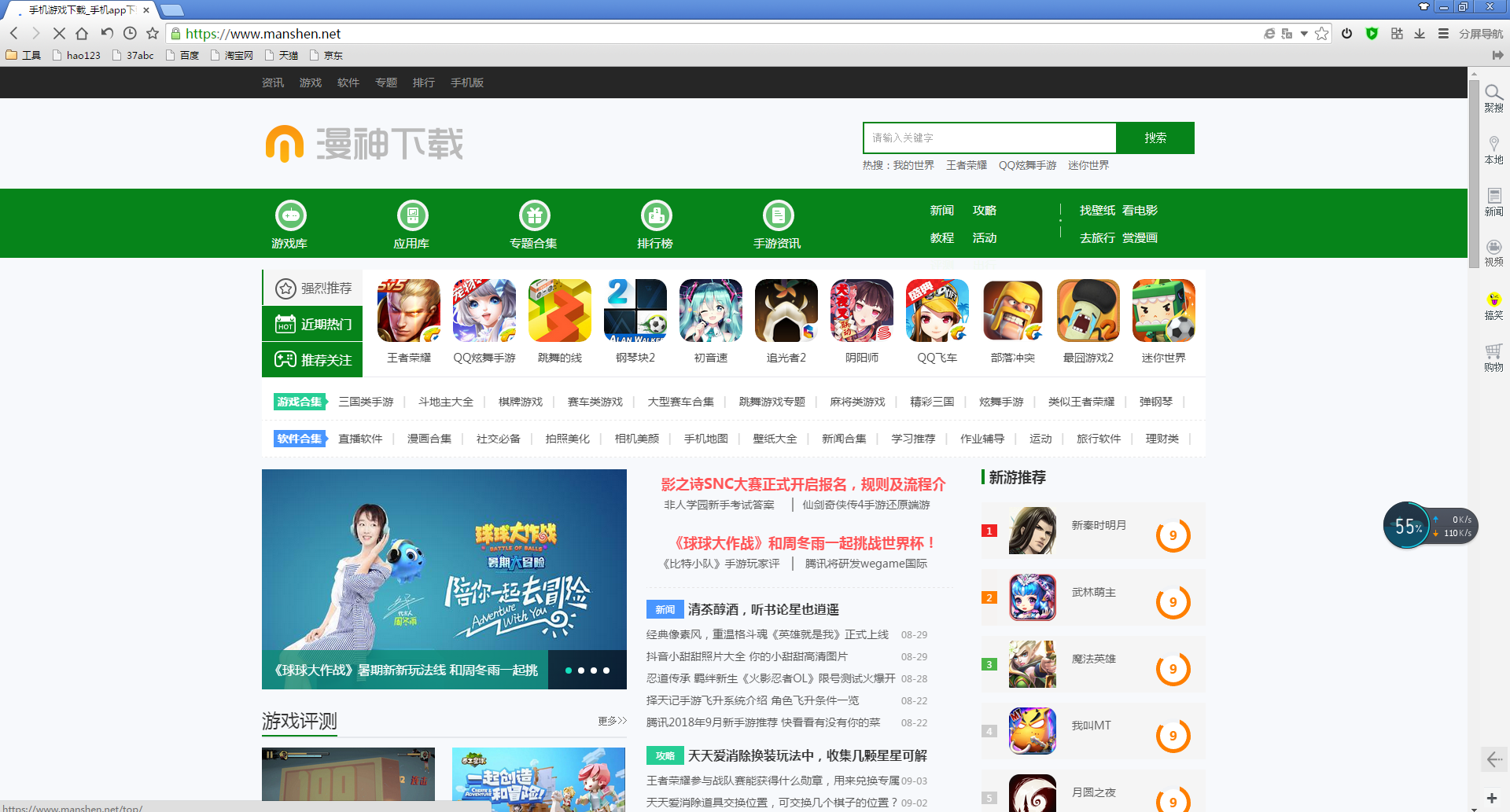Open QQ飞车 game icon

pyautogui.click(x=937, y=310)
